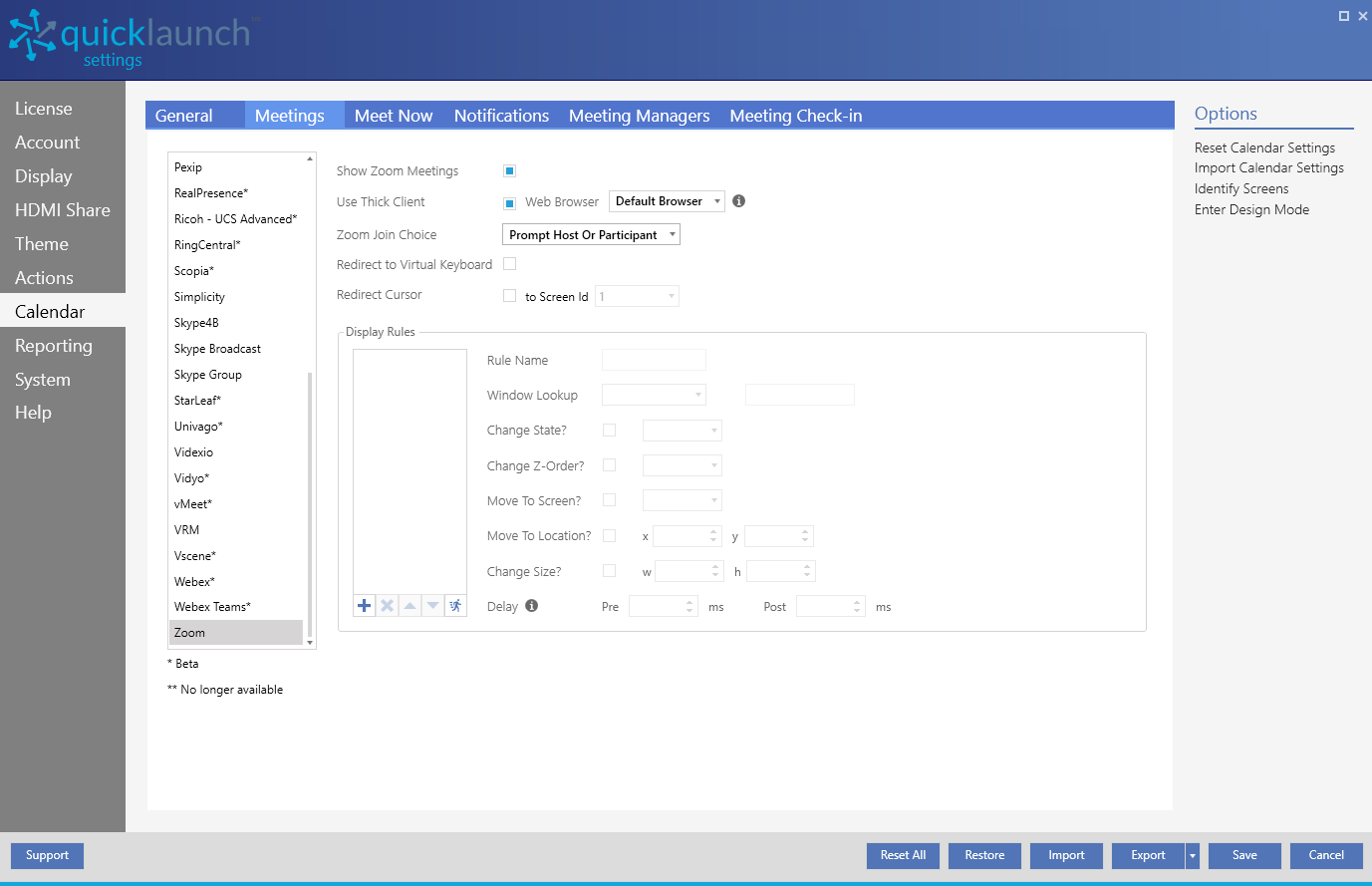
Task: Enable the Redirect Cursor option
Action: (509, 295)
